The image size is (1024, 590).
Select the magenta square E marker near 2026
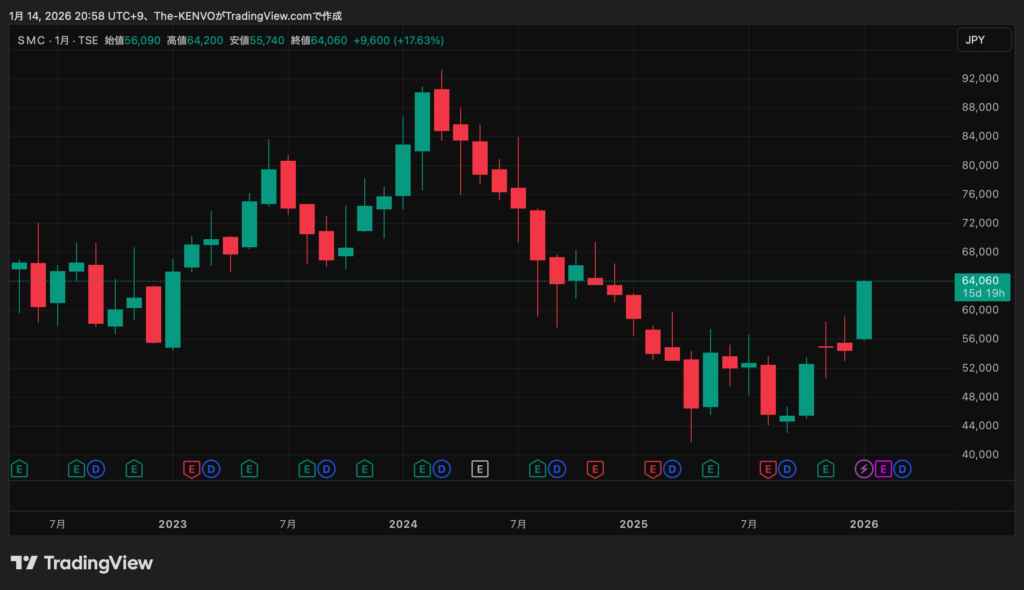click(883, 468)
